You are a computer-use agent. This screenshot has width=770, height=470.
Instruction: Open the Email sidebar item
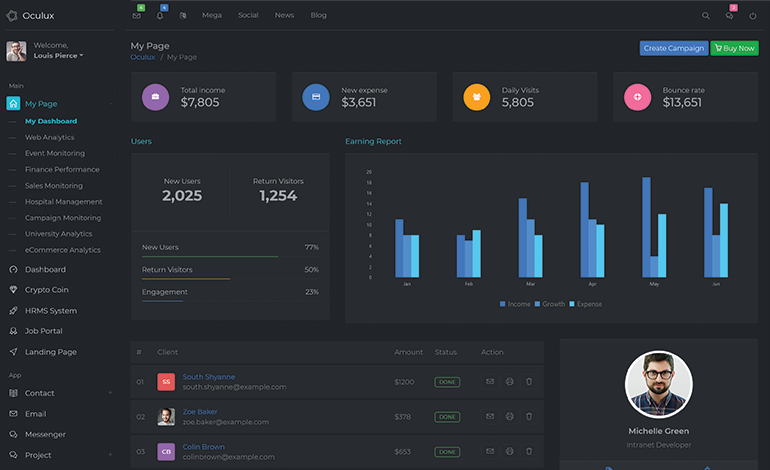click(35, 414)
